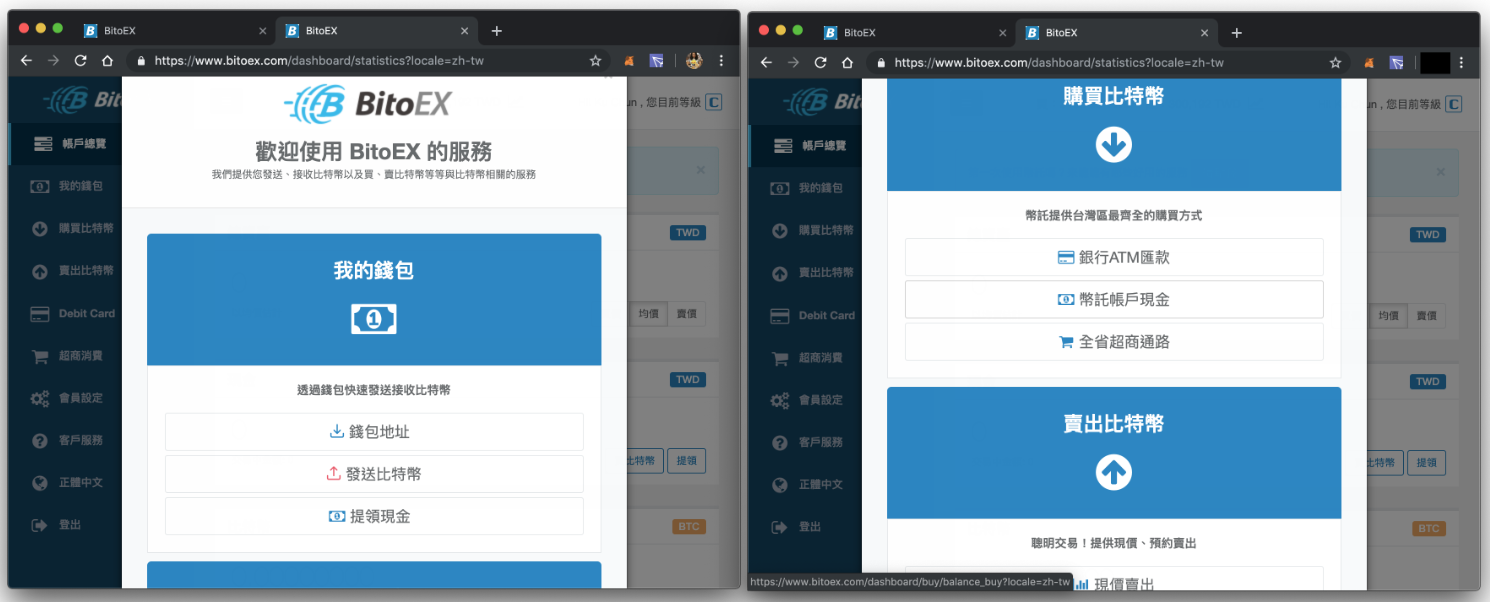Click the address bar in left browser window

point(365,61)
